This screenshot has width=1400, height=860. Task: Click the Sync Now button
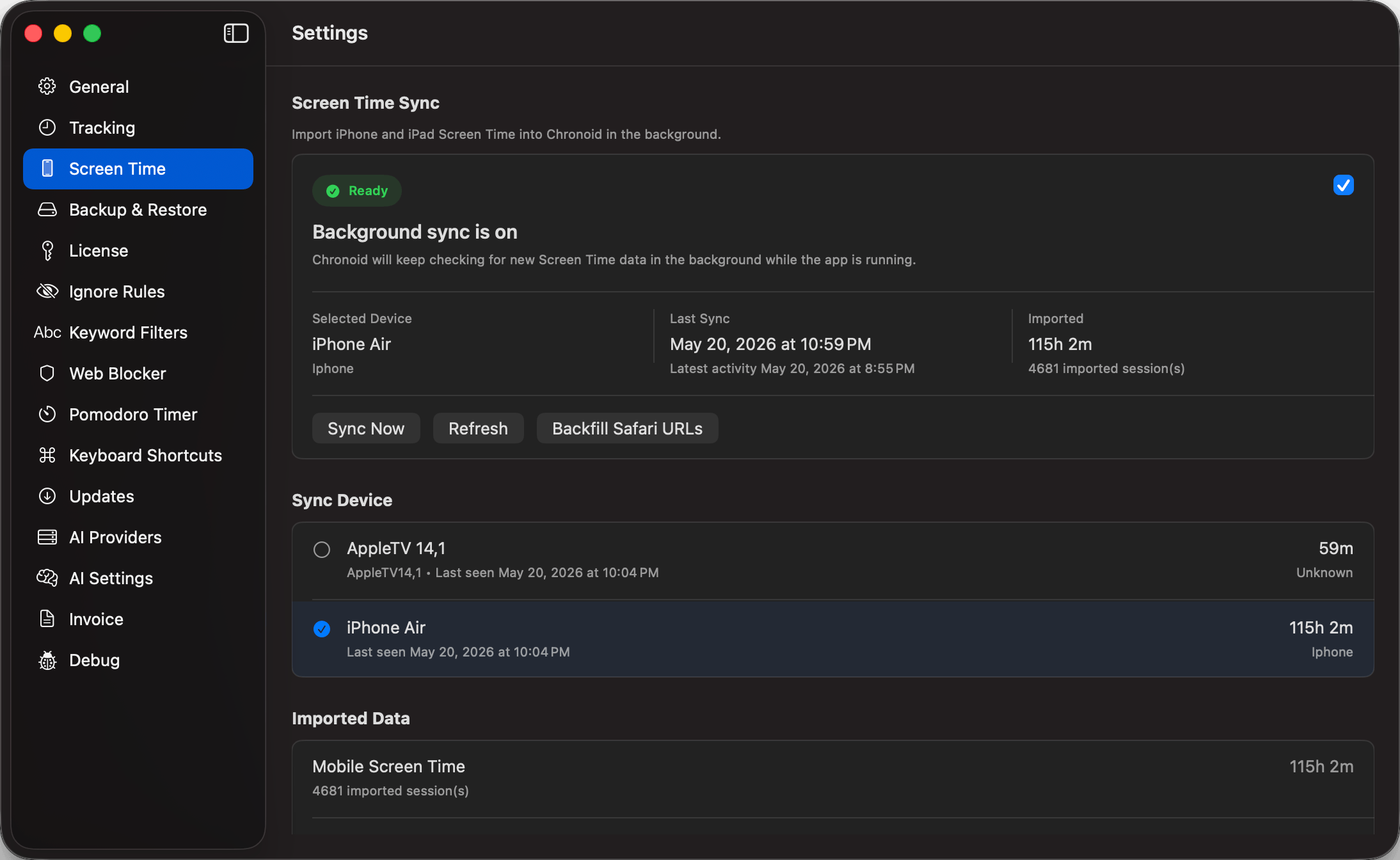(x=366, y=428)
